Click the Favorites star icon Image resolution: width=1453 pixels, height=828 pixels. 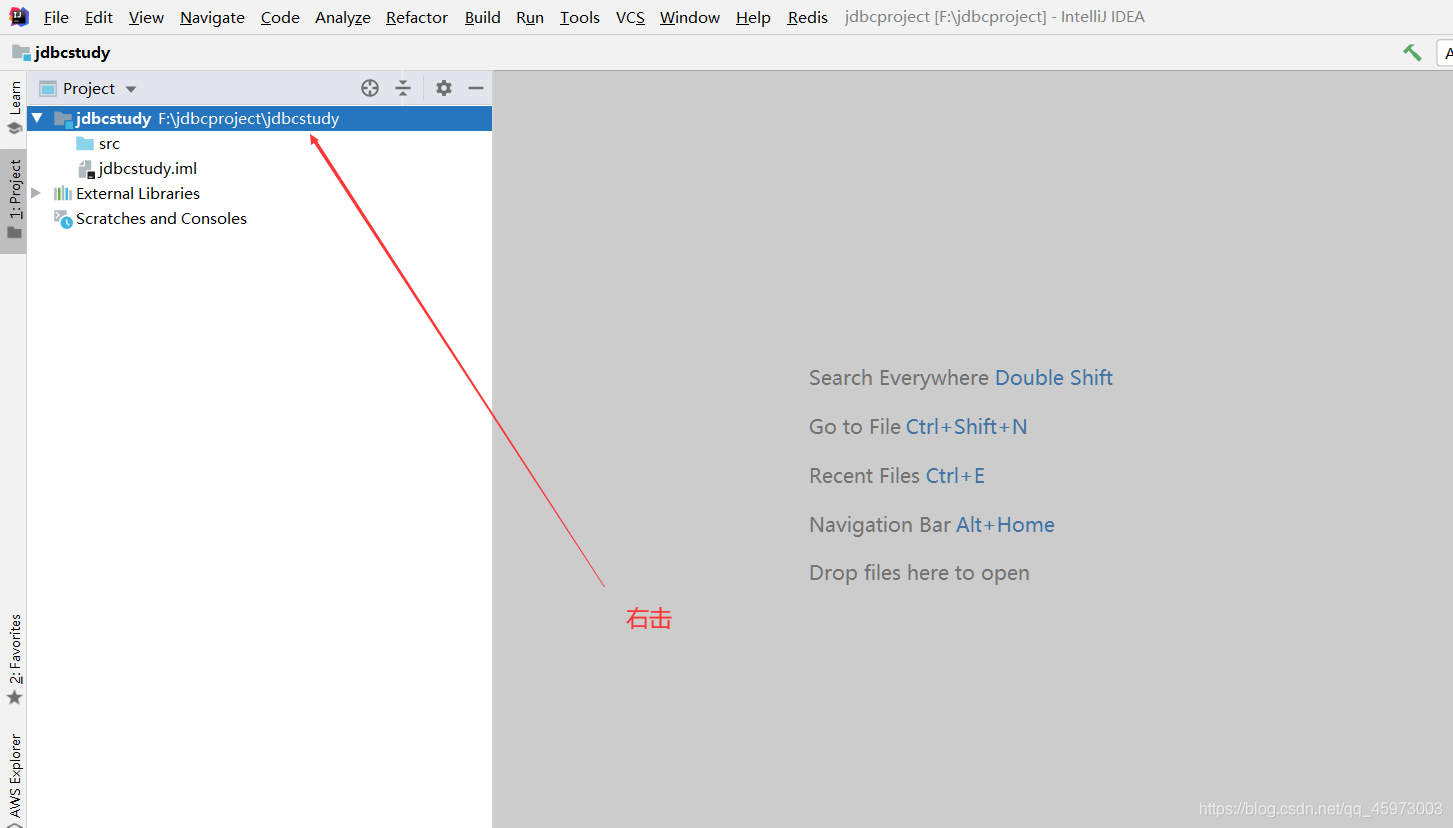click(x=14, y=697)
